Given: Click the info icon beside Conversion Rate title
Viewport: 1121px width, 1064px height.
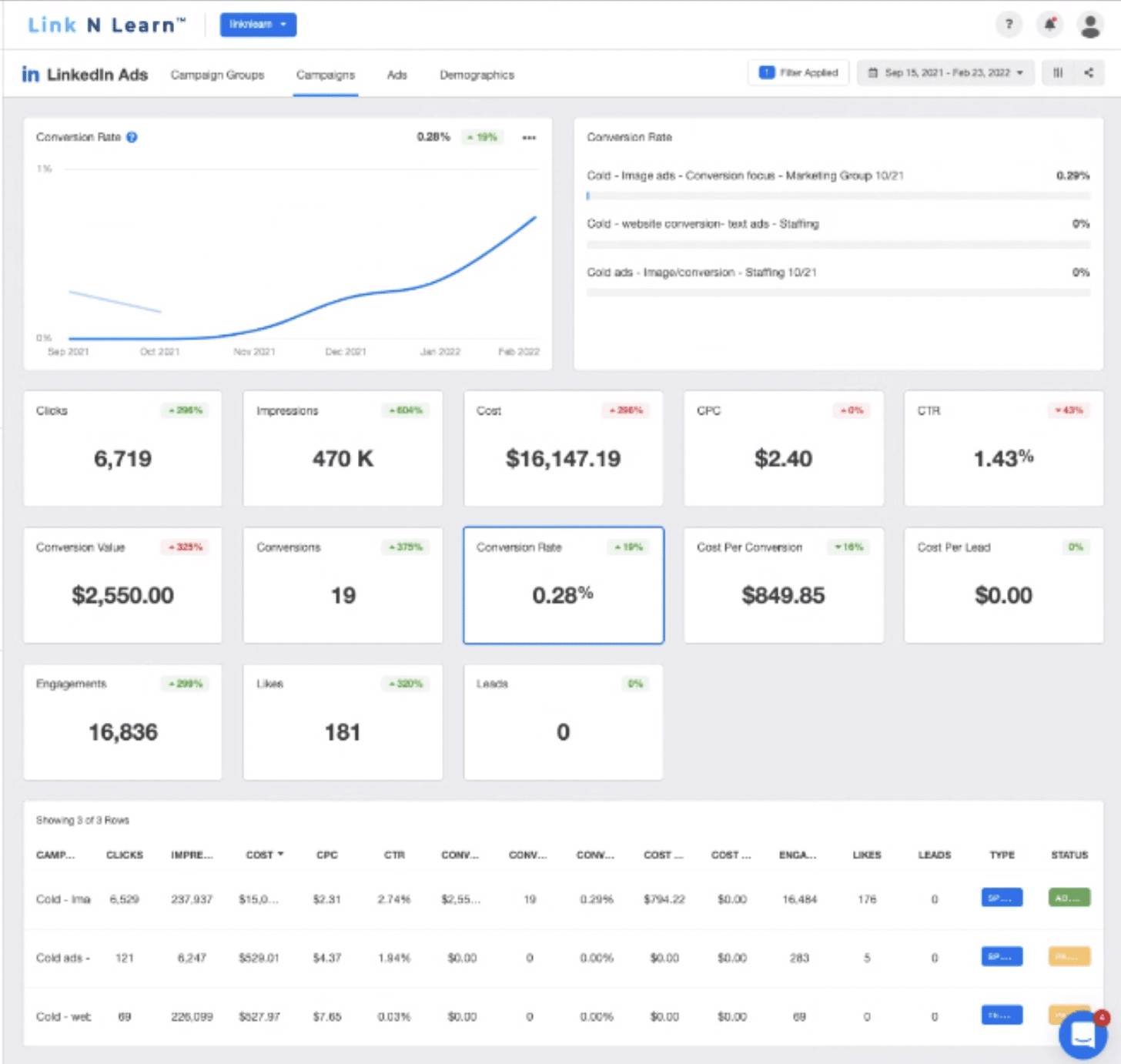Looking at the screenshot, I should click(132, 137).
